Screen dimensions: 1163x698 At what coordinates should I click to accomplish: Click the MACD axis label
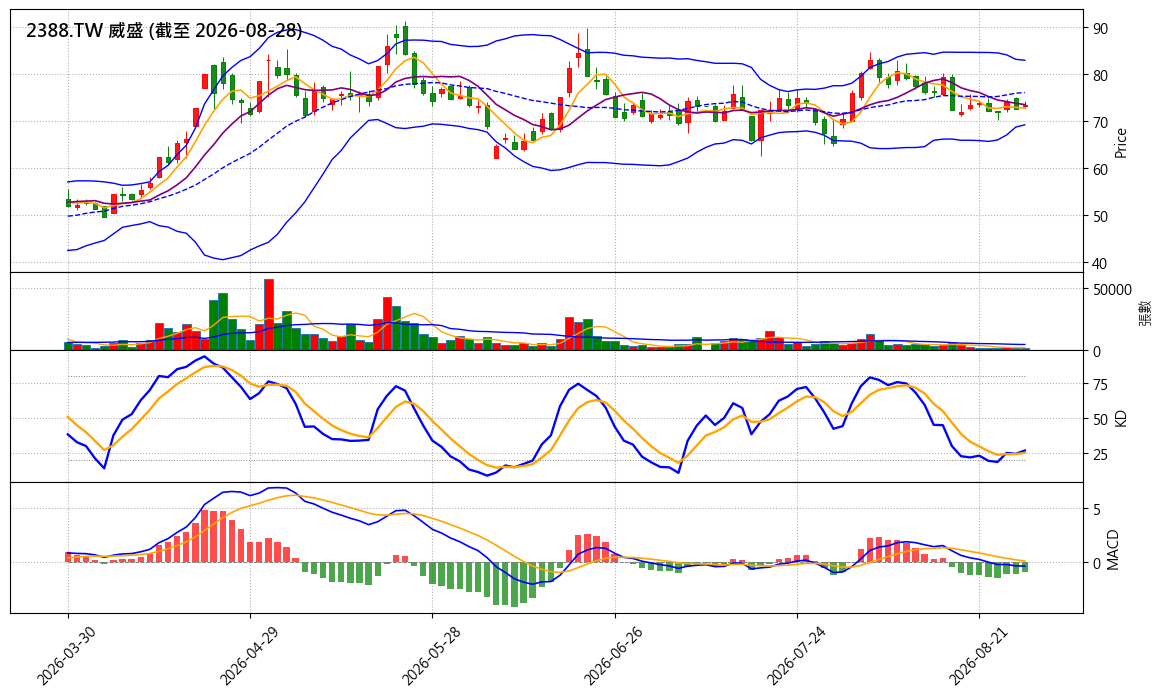click(x=1113, y=550)
